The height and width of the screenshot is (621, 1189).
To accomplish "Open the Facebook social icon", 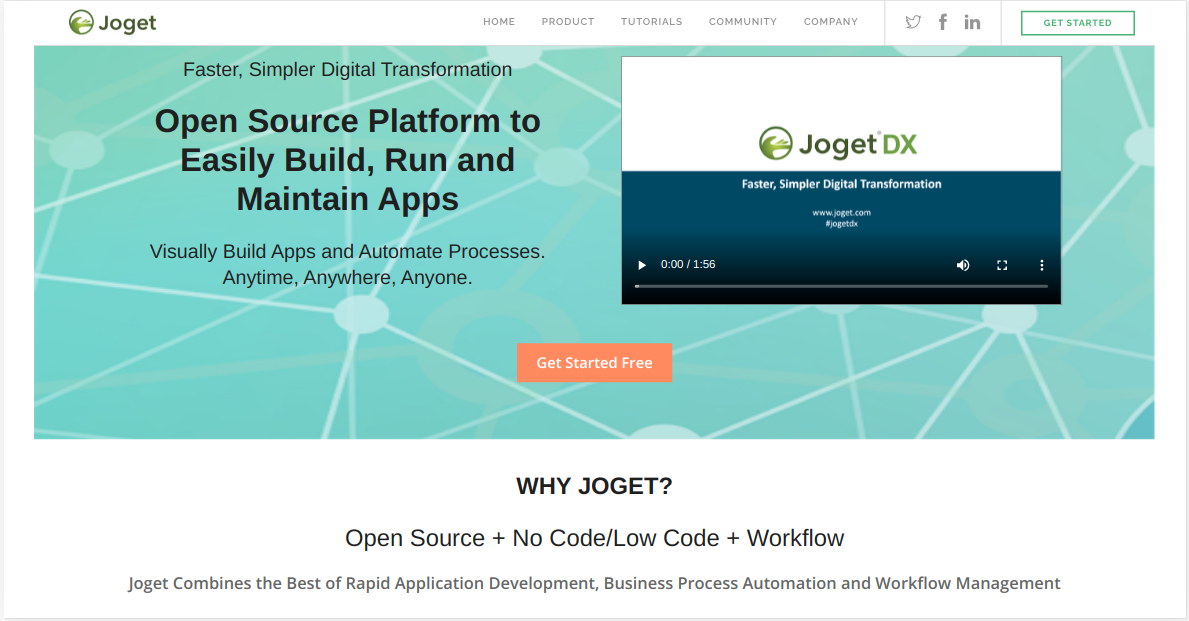I will 943,22.
